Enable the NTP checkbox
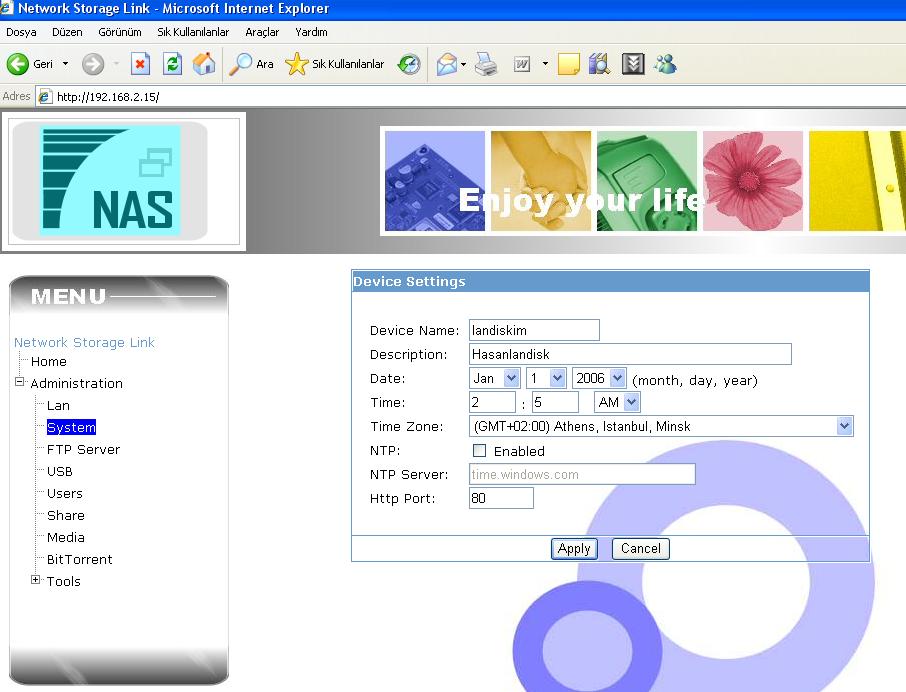 pyautogui.click(x=480, y=450)
